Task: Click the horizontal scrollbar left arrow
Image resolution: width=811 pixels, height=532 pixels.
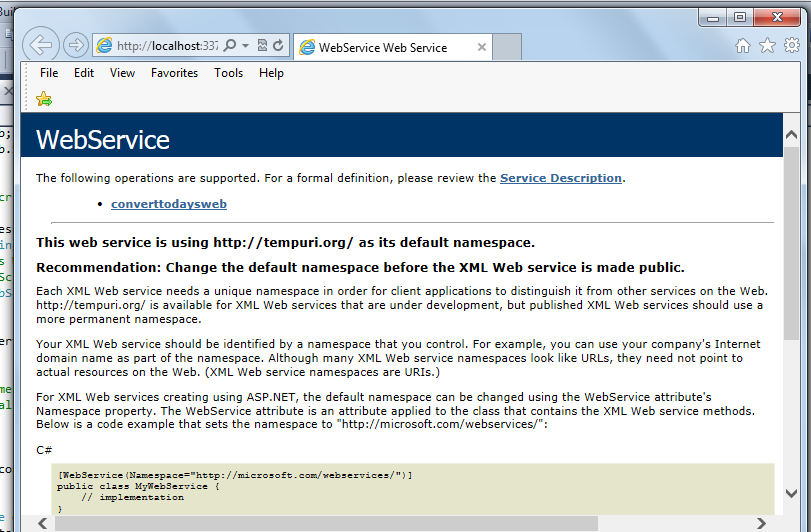Action: point(43,523)
